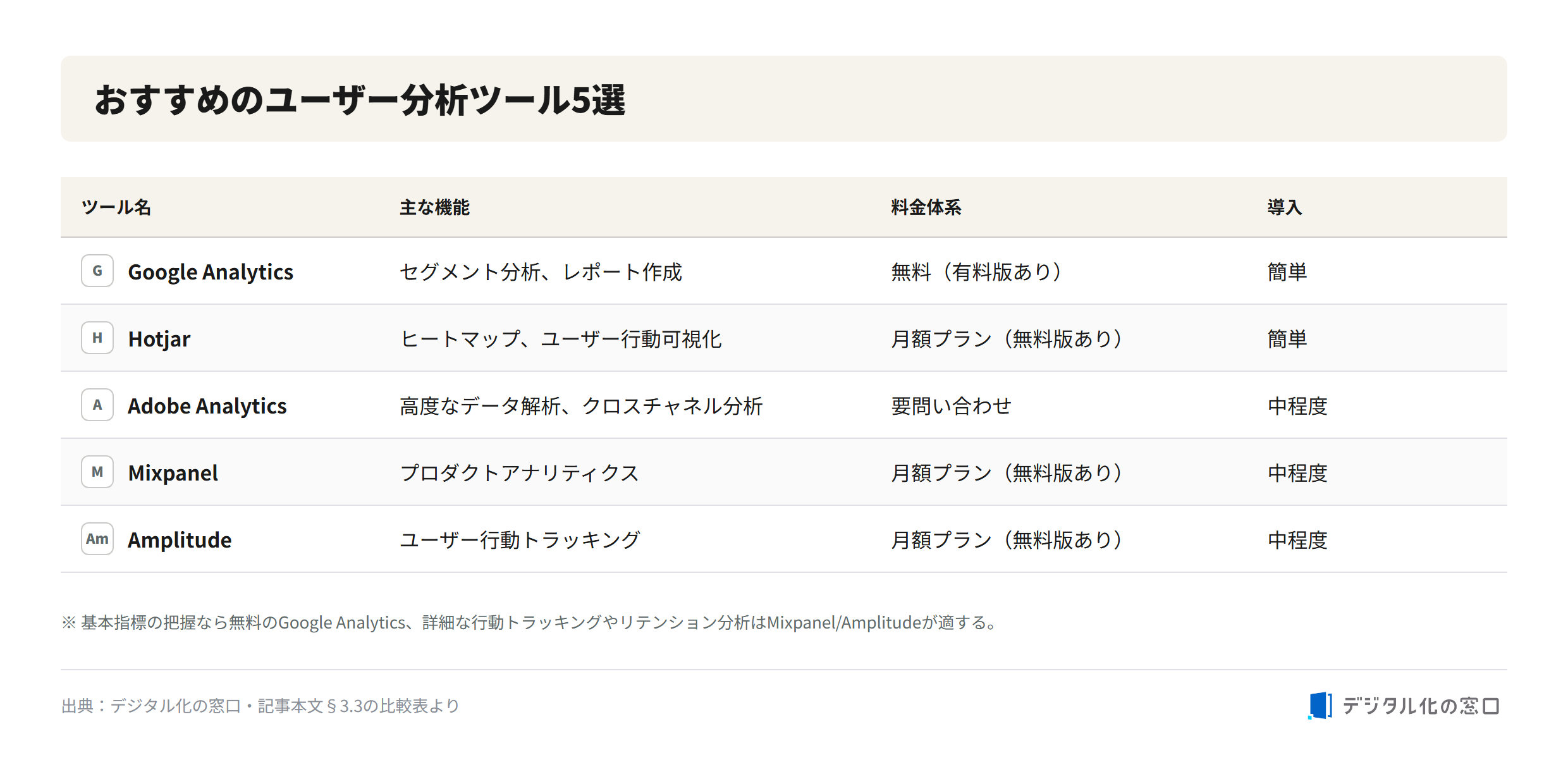Select the ツール名 column header
This screenshot has width=1568, height=779.
click(116, 207)
